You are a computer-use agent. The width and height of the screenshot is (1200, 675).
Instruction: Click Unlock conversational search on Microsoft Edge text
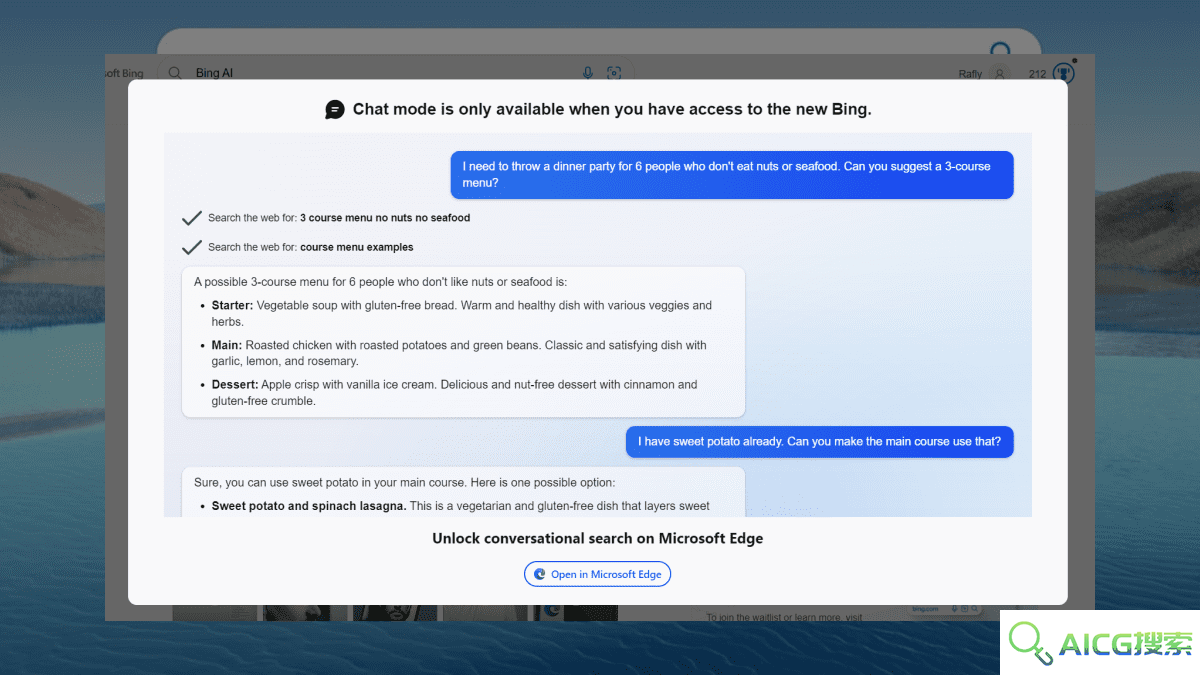click(x=598, y=538)
